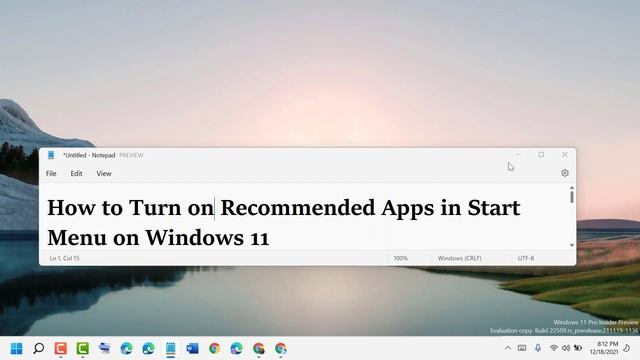Screen dimensions: 640x360
Task: Show hidden tray icons chevron
Action: [x=508, y=348]
